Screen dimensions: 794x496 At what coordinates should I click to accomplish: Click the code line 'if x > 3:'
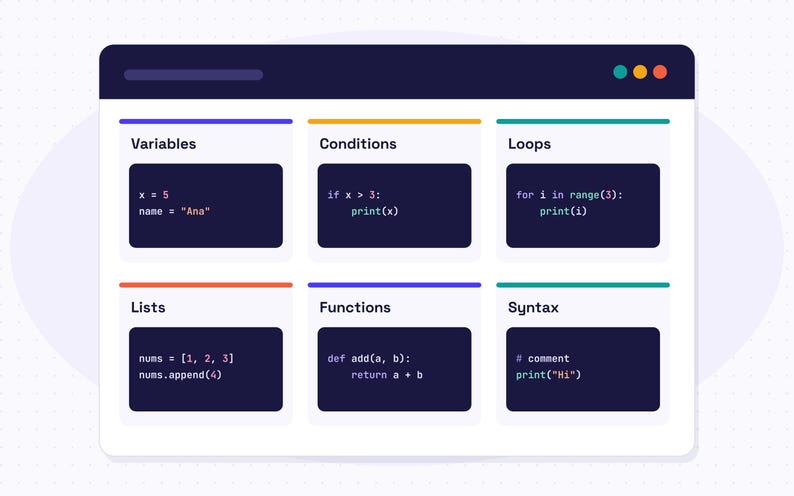coord(354,195)
